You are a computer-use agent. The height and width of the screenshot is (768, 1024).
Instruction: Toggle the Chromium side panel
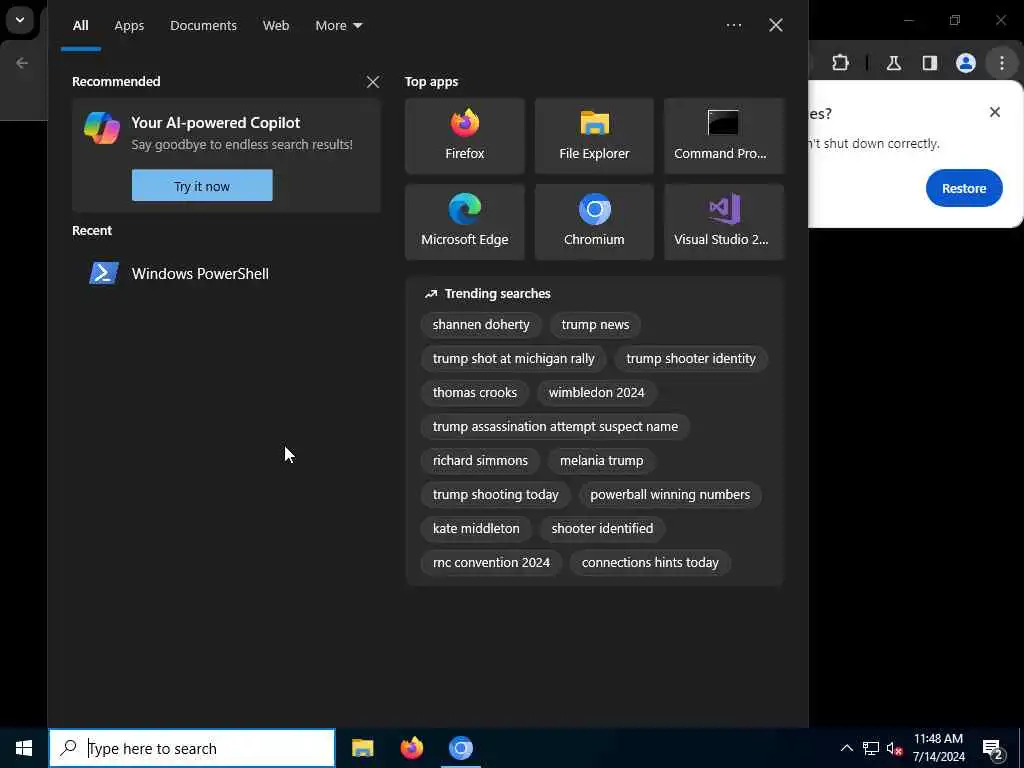point(930,63)
